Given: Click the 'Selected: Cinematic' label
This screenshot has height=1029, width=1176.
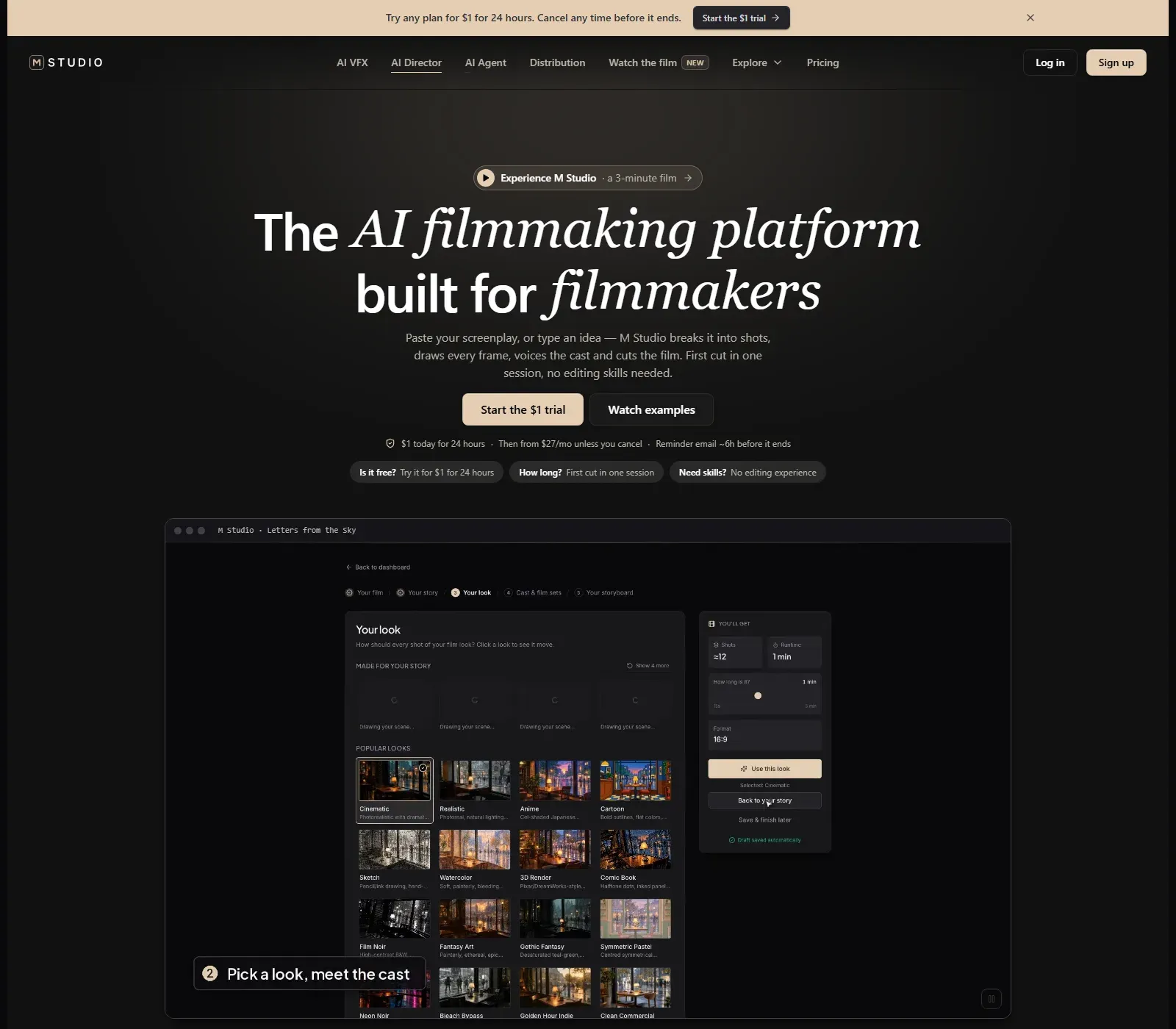Looking at the screenshot, I should (x=764, y=786).
